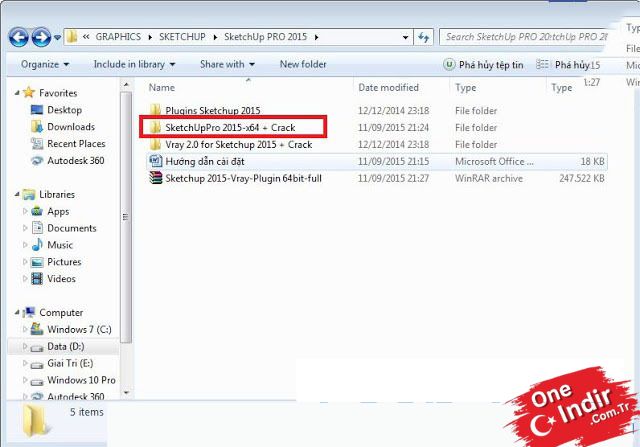Open recent pages dropdown beside Forward arrow

[58, 38]
